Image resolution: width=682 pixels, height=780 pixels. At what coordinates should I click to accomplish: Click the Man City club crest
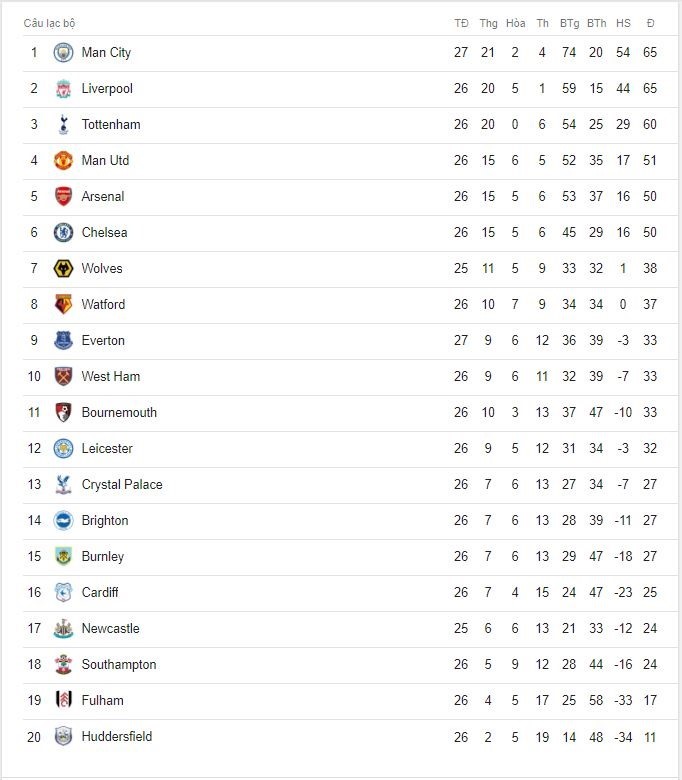[63, 53]
